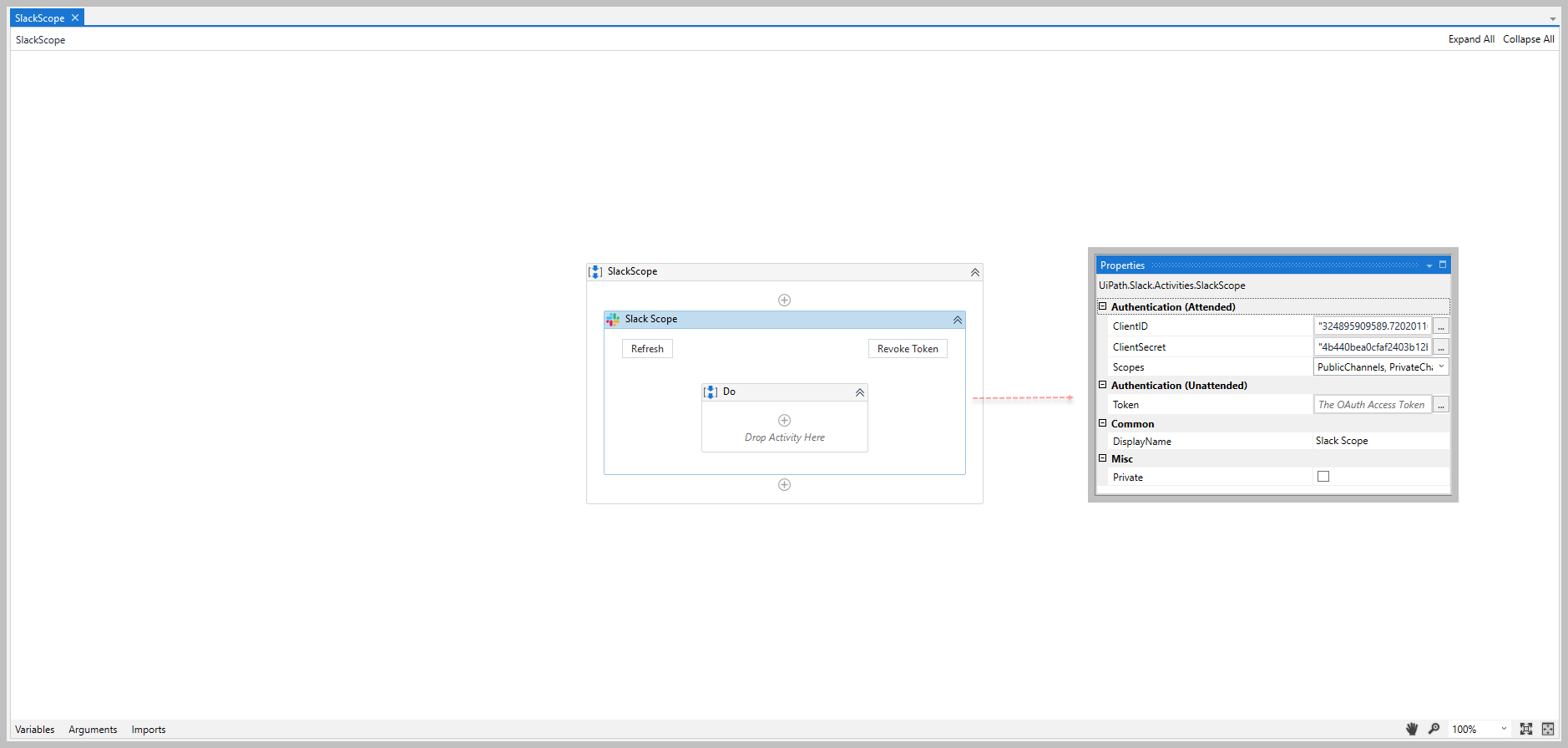Click the Refresh button

[647, 349]
